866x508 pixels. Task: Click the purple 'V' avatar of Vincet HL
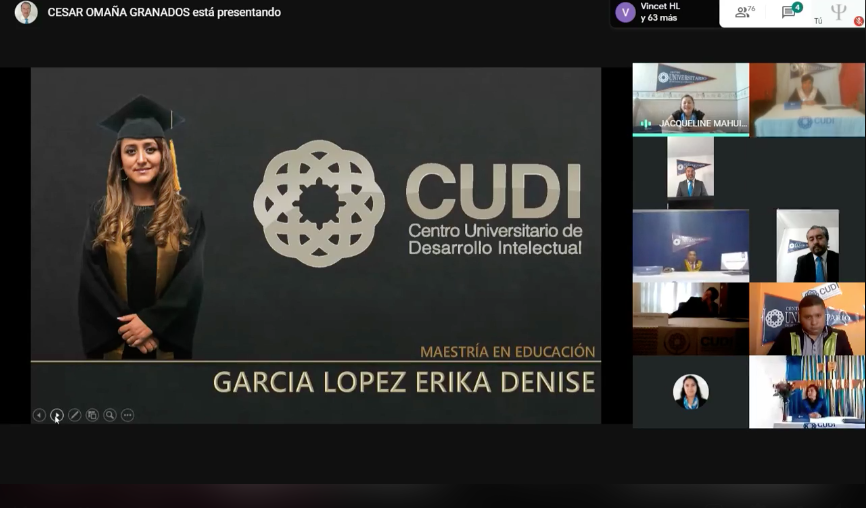tap(625, 12)
